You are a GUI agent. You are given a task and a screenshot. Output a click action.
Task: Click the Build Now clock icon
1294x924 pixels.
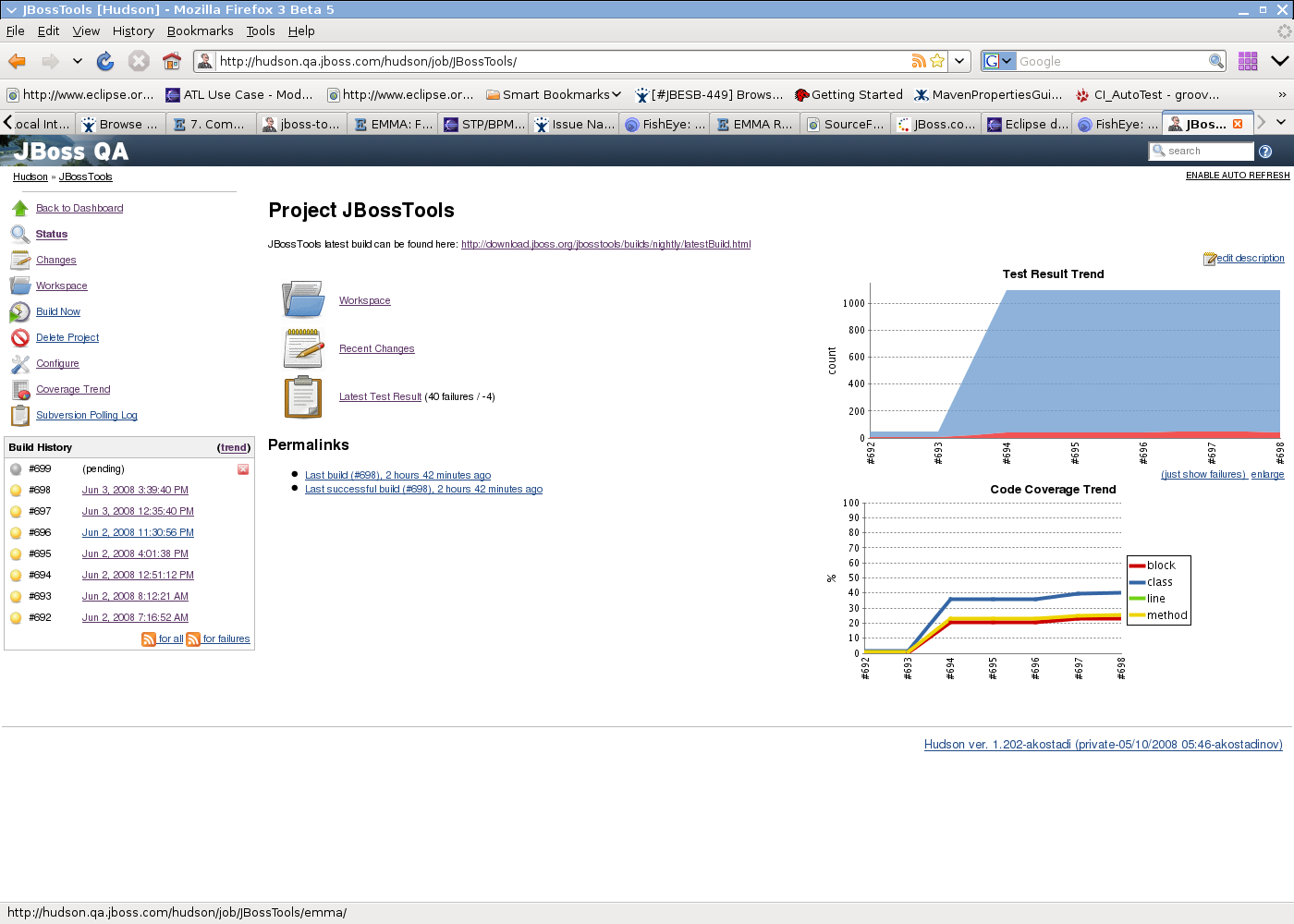(x=20, y=311)
